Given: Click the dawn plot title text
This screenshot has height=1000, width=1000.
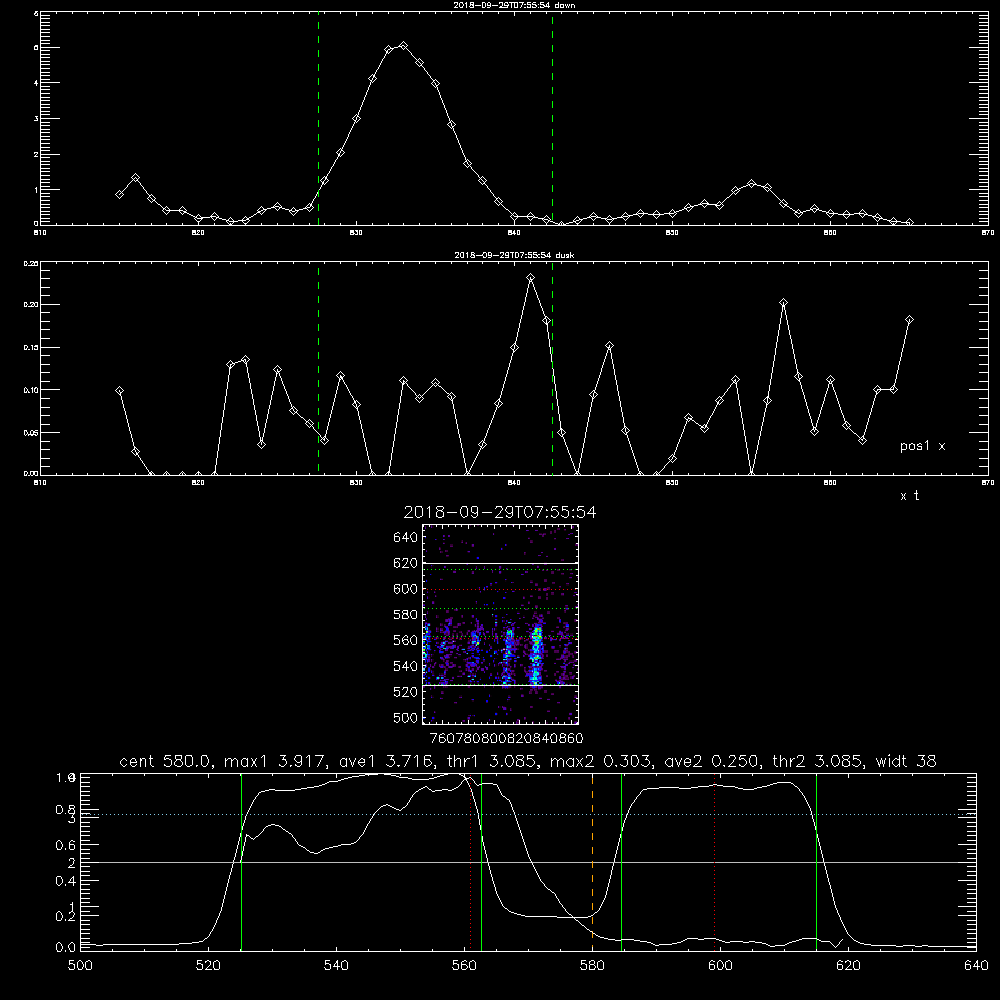Looking at the screenshot, I should (514, 5).
